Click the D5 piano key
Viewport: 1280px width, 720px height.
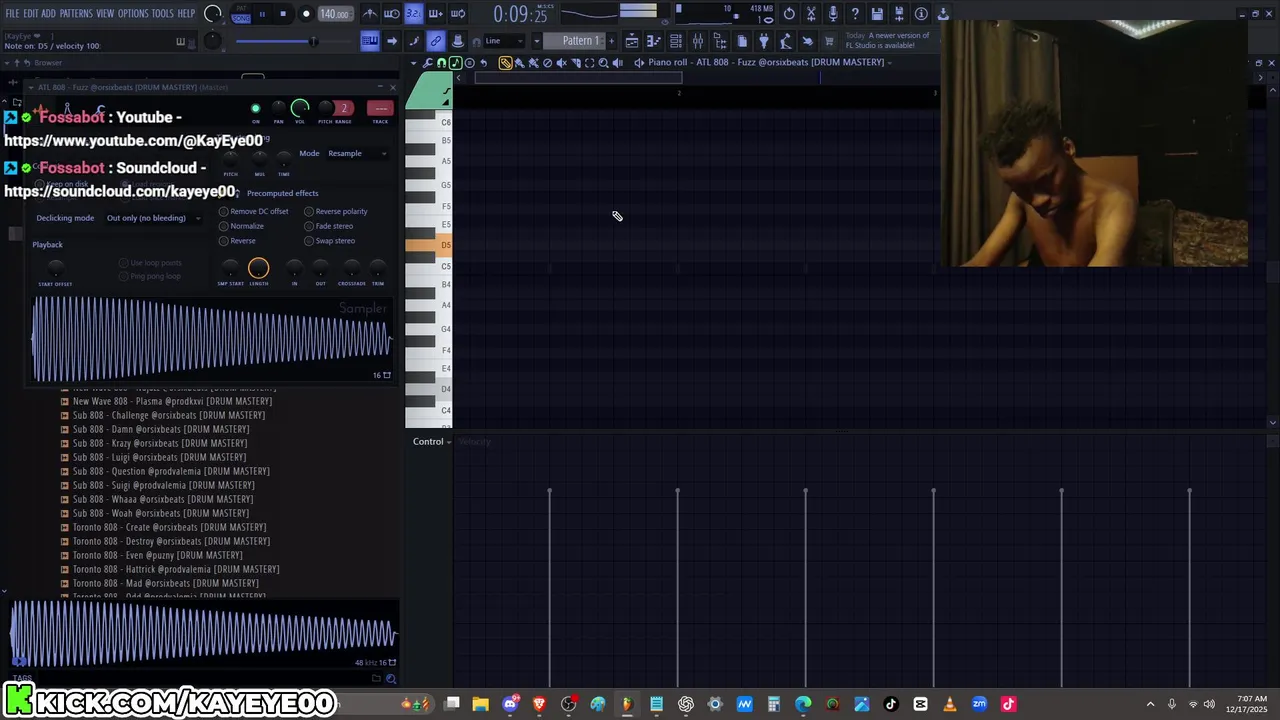click(428, 245)
